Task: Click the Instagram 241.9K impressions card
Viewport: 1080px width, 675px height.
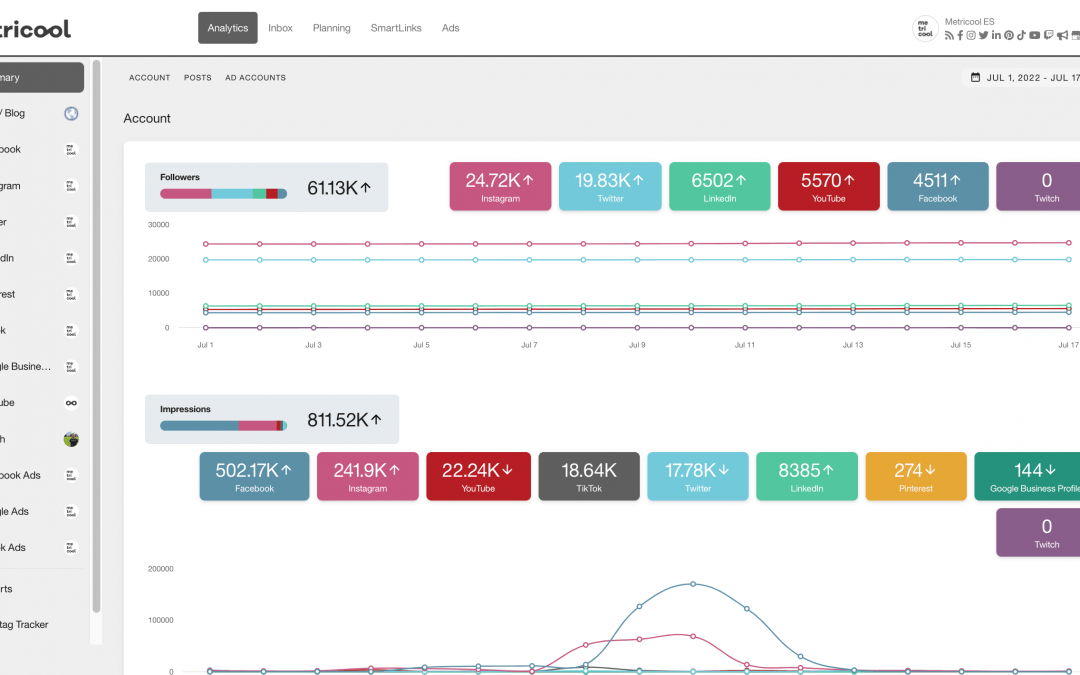Action: tap(367, 477)
